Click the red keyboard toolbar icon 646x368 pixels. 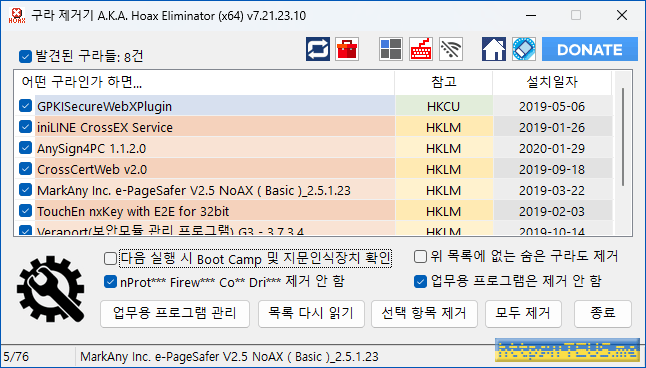tap(421, 49)
